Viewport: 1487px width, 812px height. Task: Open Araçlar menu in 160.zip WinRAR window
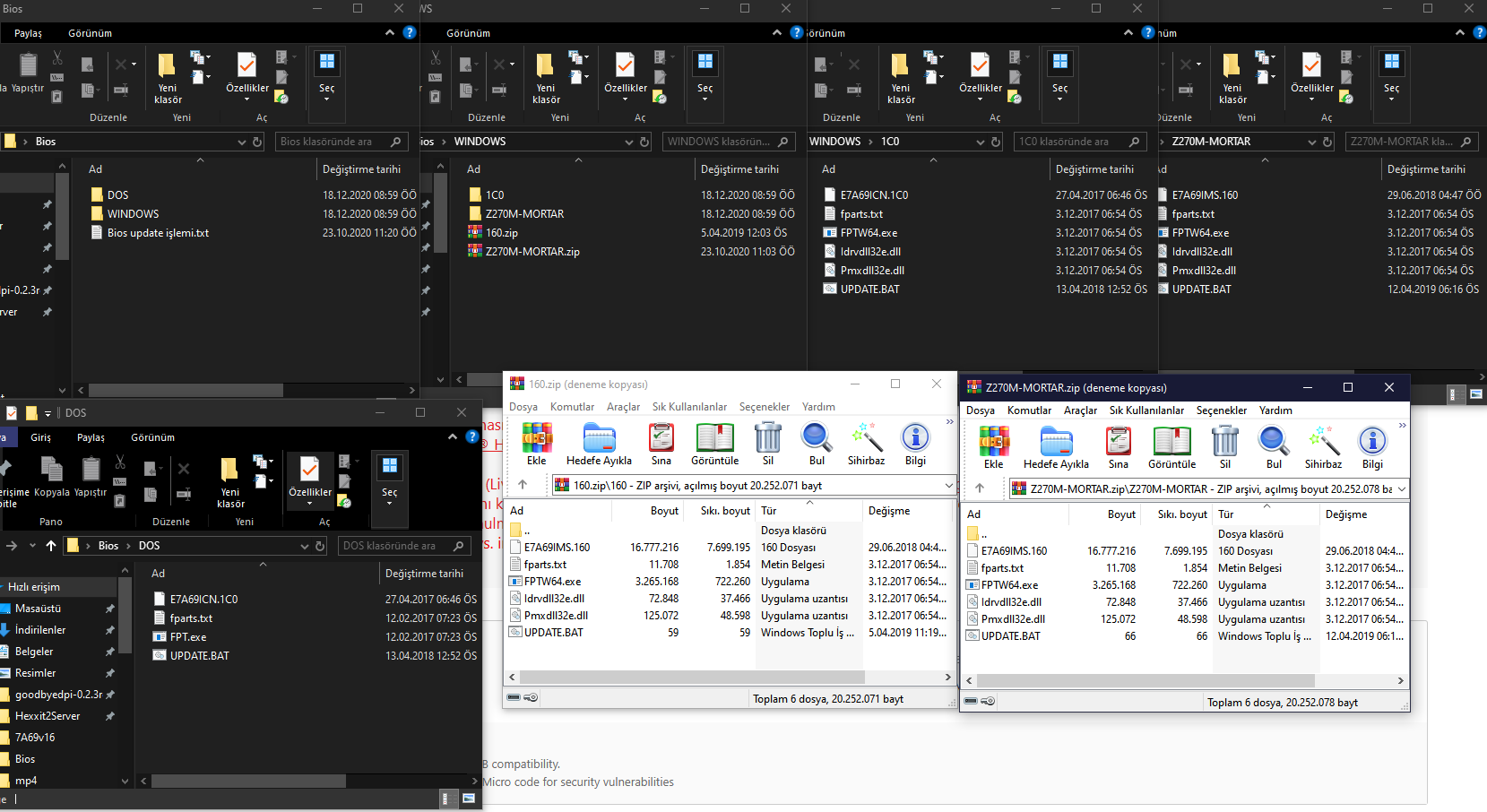coord(623,407)
